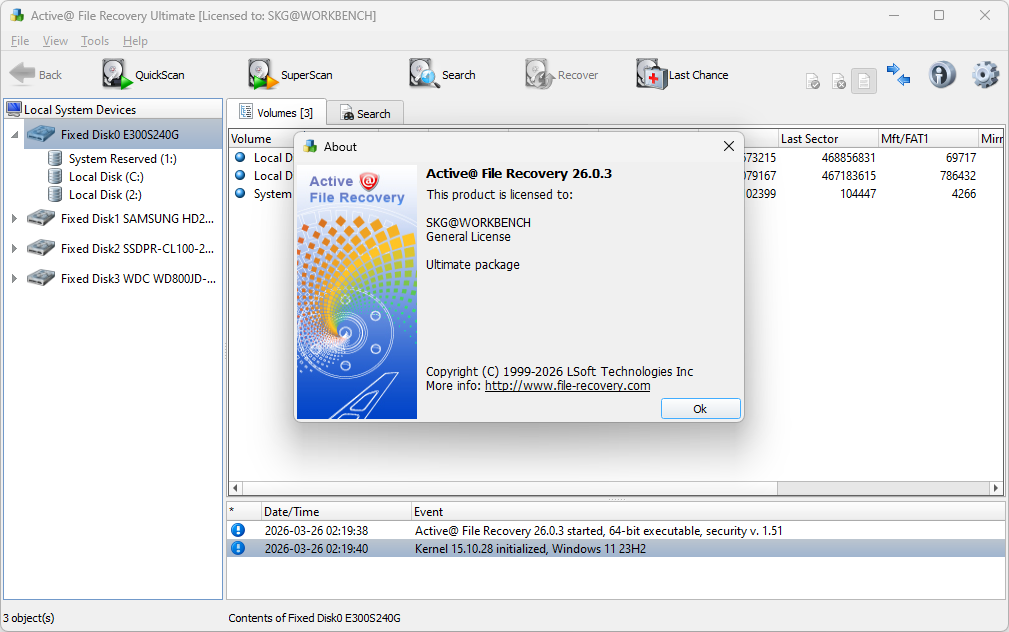
Task: Switch to the Volumes [3] tab
Action: point(277,113)
